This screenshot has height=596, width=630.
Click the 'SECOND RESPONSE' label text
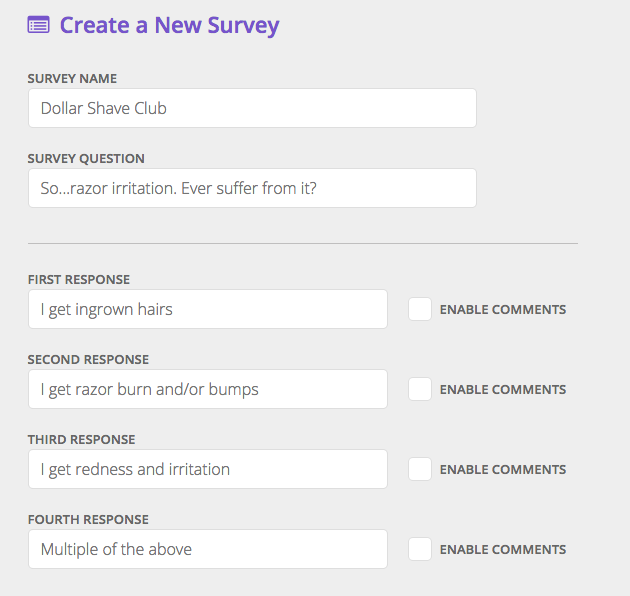(88, 359)
